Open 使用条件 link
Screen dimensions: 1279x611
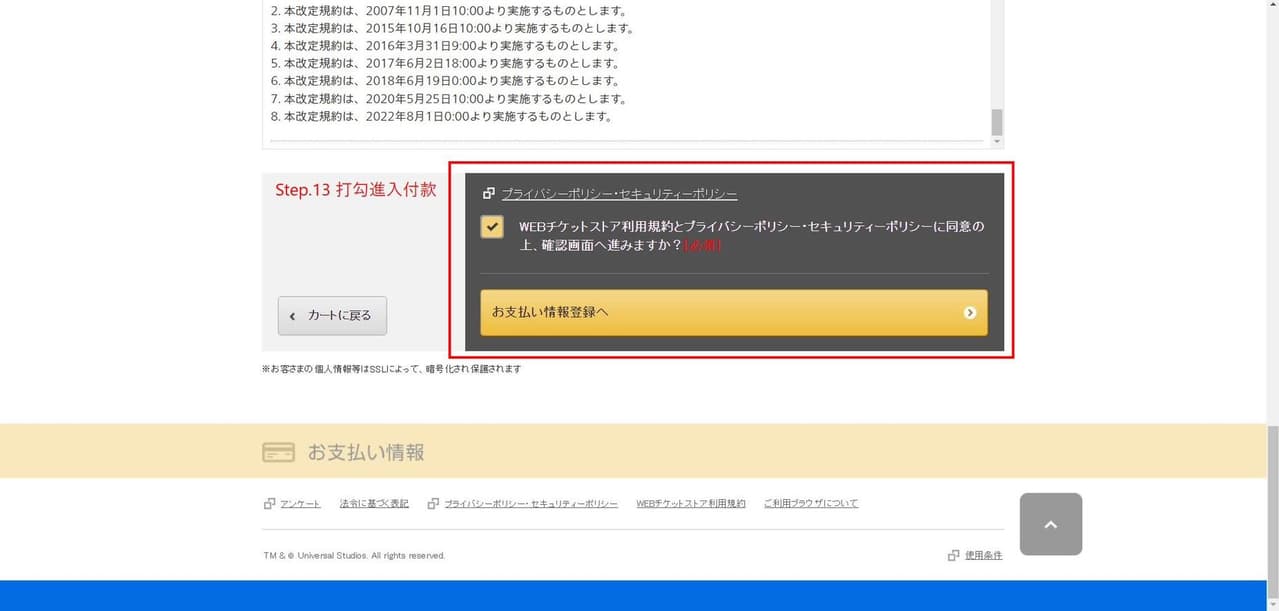(x=984, y=555)
